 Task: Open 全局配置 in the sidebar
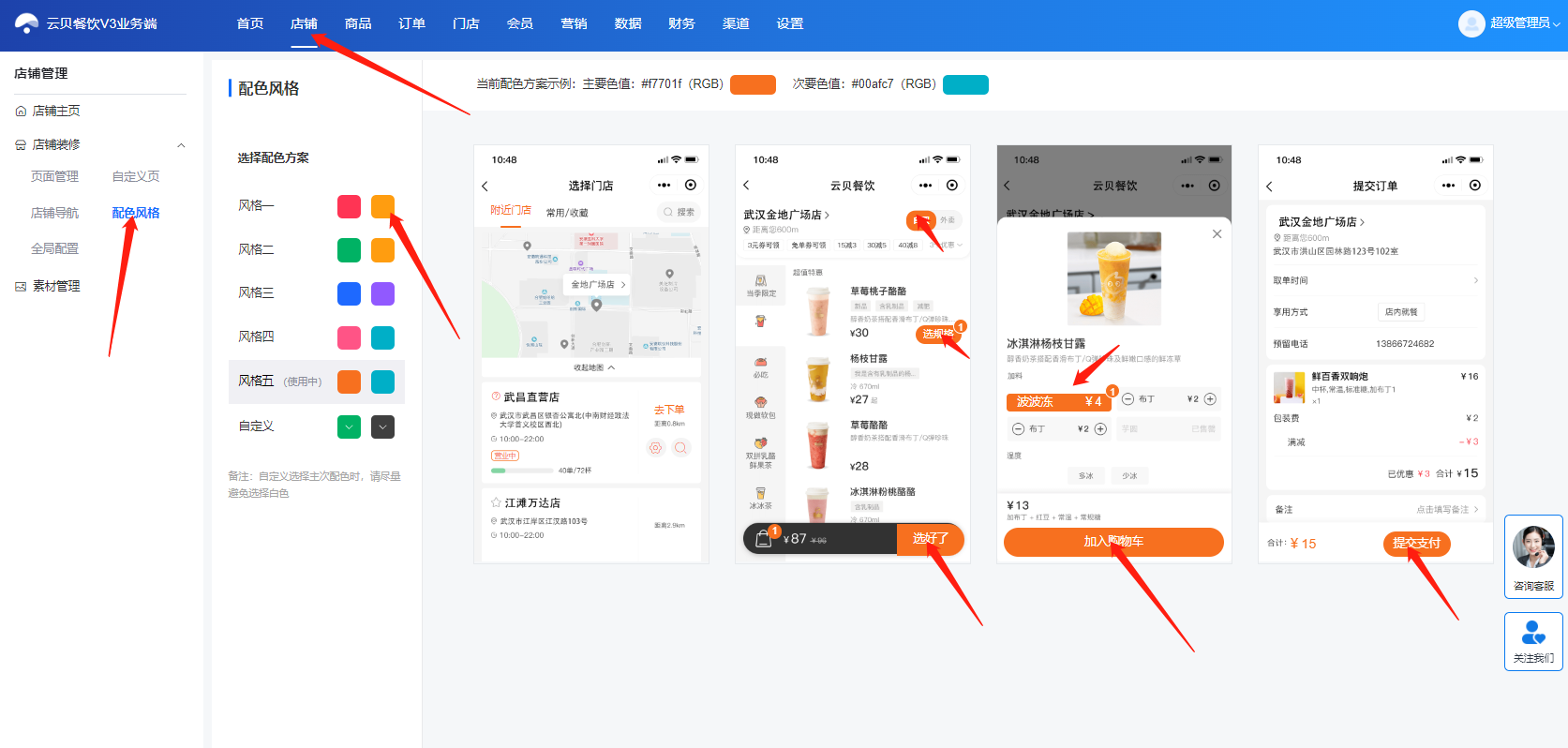tap(54, 248)
